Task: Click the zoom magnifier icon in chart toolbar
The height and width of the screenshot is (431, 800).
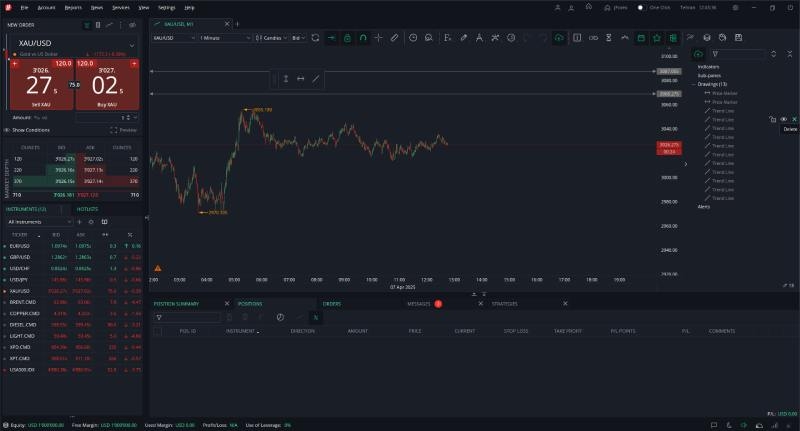Action: [x=429, y=38]
